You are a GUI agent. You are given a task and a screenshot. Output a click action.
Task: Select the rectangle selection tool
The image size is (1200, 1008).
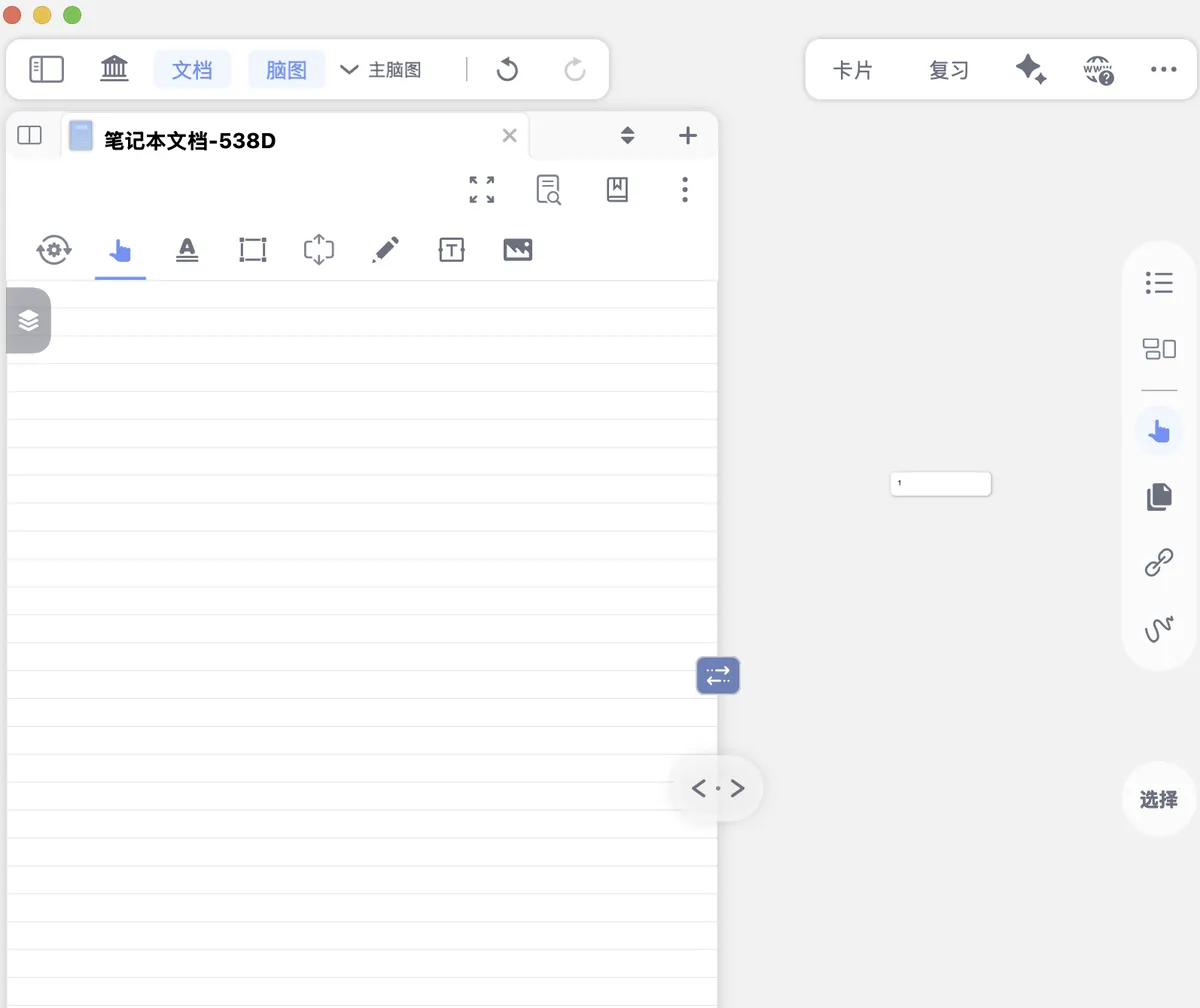point(253,250)
